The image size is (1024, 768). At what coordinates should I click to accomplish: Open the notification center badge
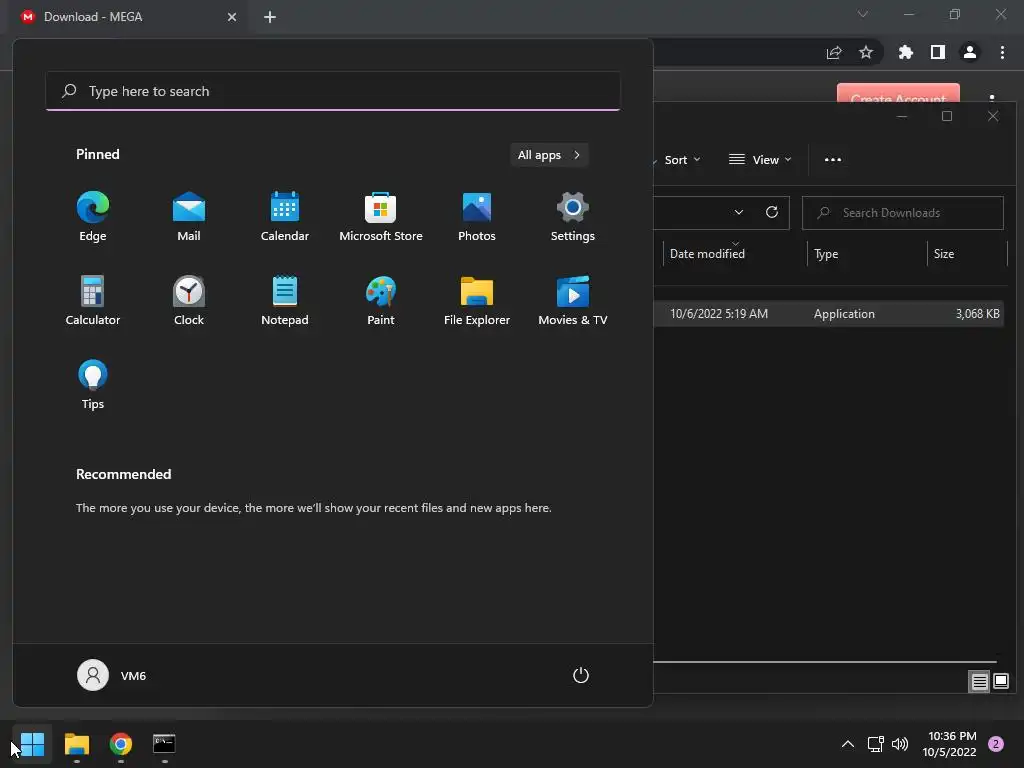tap(996, 744)
